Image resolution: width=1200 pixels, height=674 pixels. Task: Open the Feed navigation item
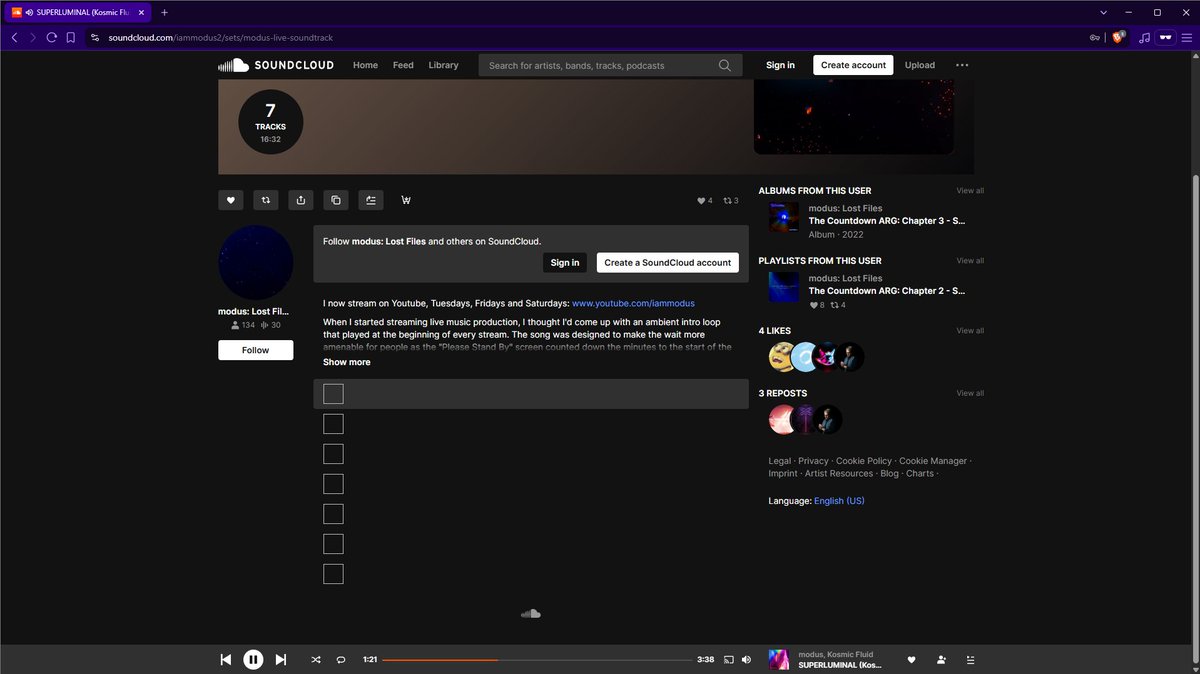[403, 65]
